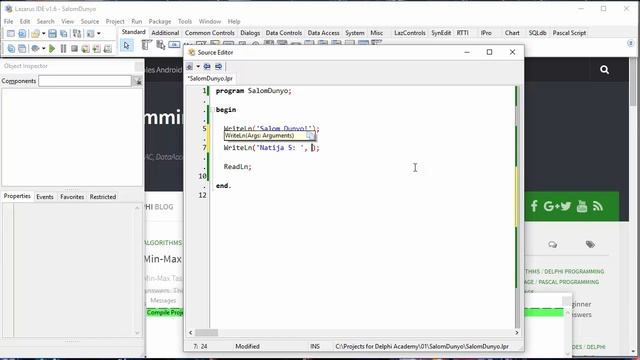Open the Package menu
The width and height of the screenshot is (640, 360).
point(160,21)
